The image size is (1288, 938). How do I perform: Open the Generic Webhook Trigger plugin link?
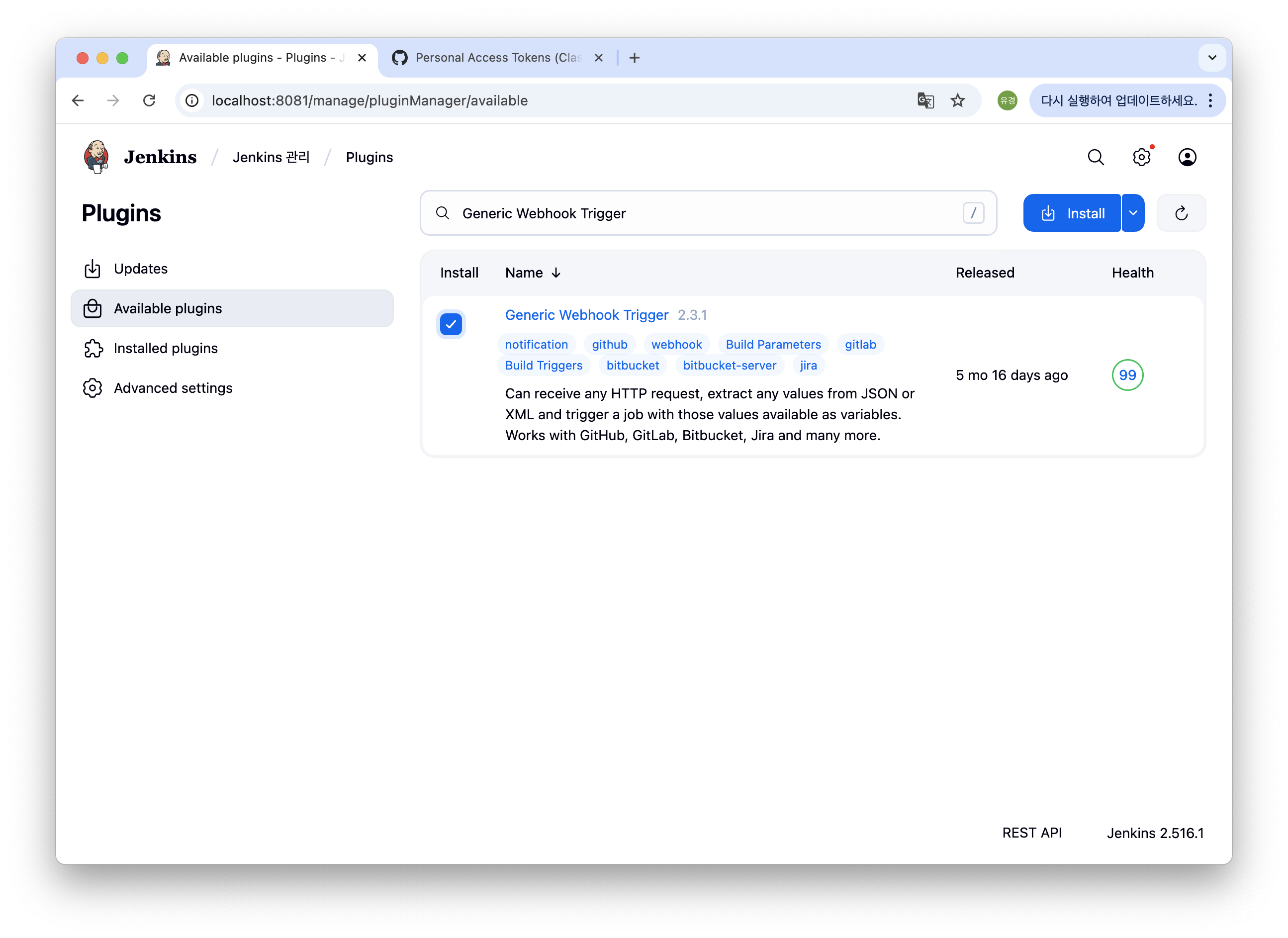pos(587,315)
